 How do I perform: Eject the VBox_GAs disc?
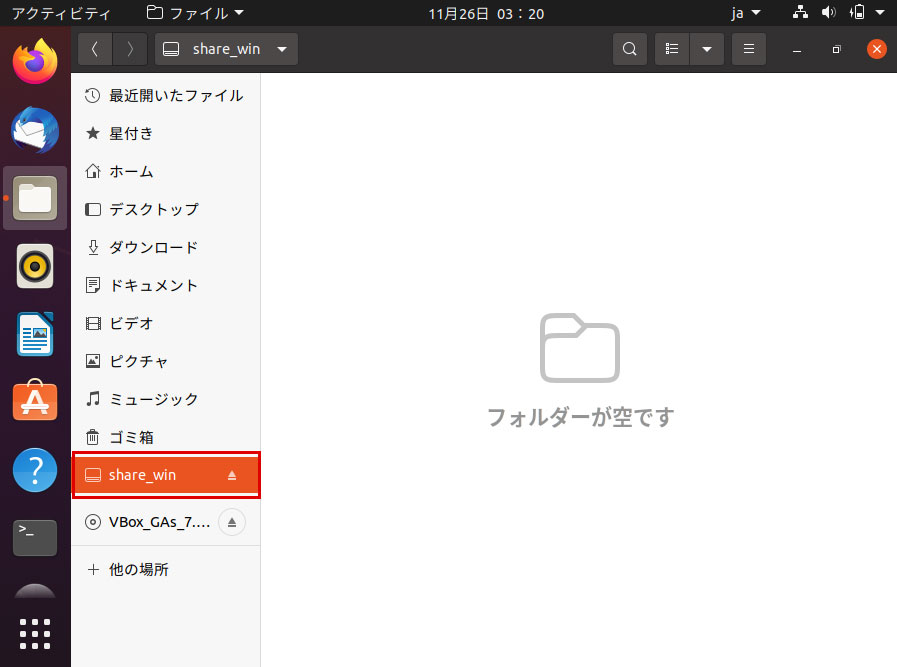232,522
